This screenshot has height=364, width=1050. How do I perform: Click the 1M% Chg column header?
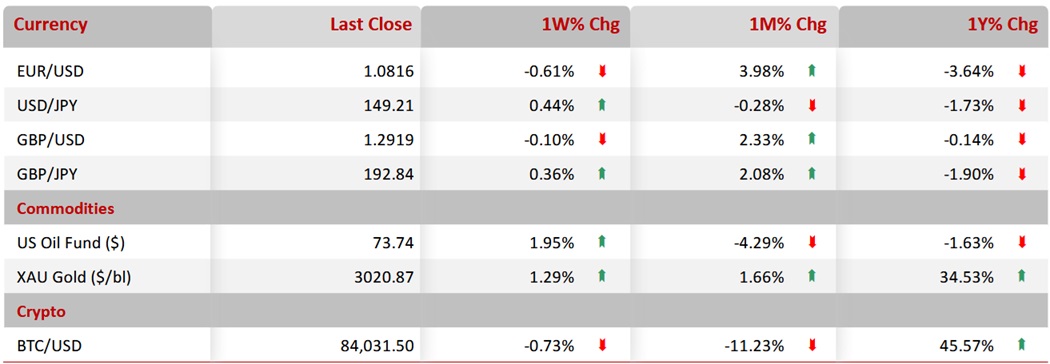[787, 25]
